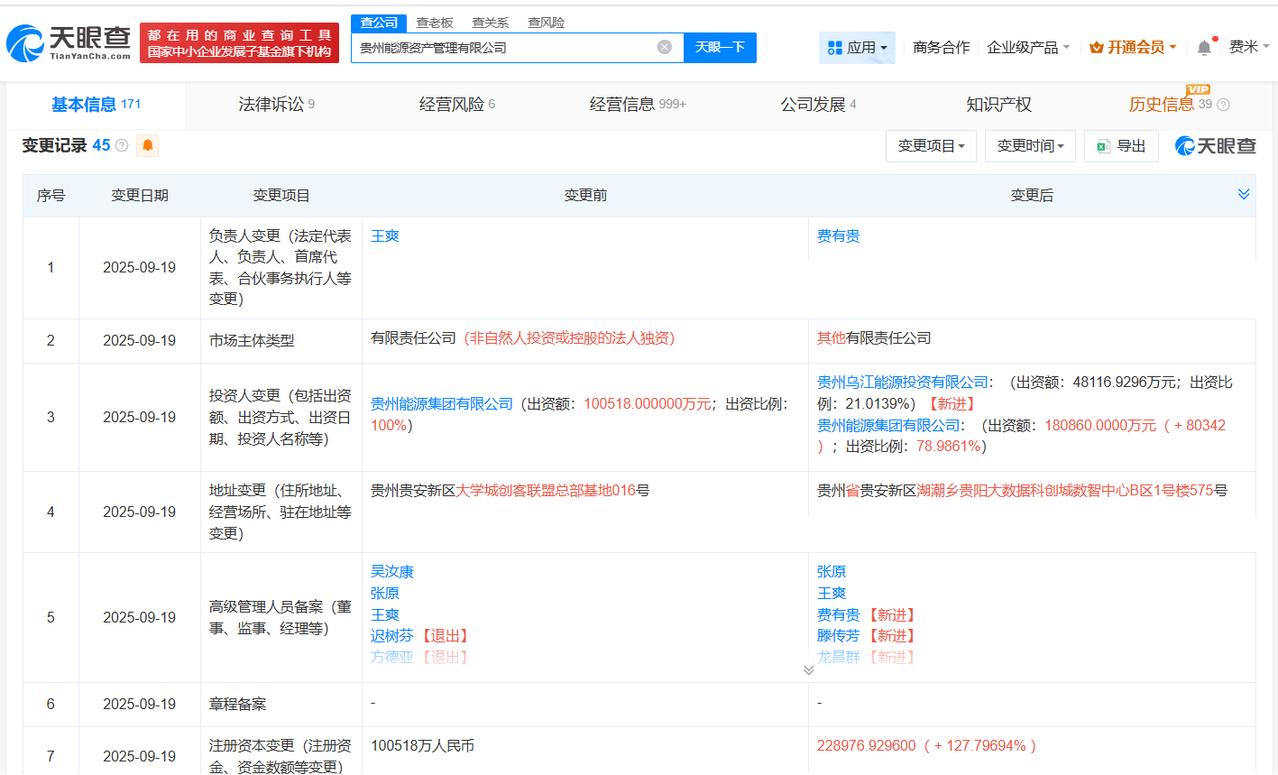Open the 企业级产品 dropdown

[x=1028, y=47]
